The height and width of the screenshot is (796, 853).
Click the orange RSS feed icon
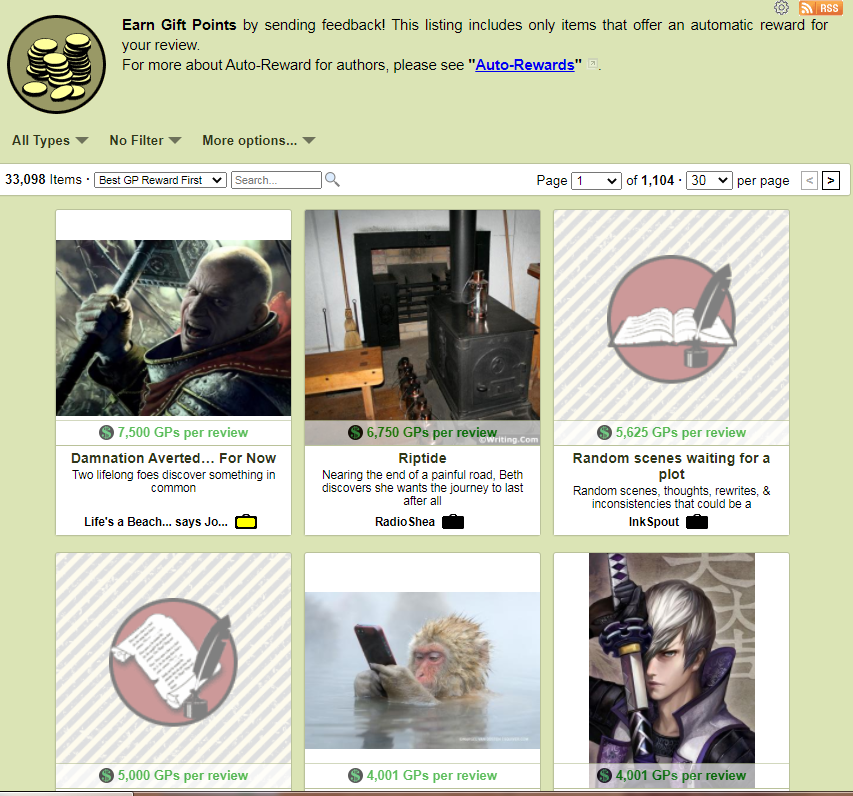tap(820, 8)
